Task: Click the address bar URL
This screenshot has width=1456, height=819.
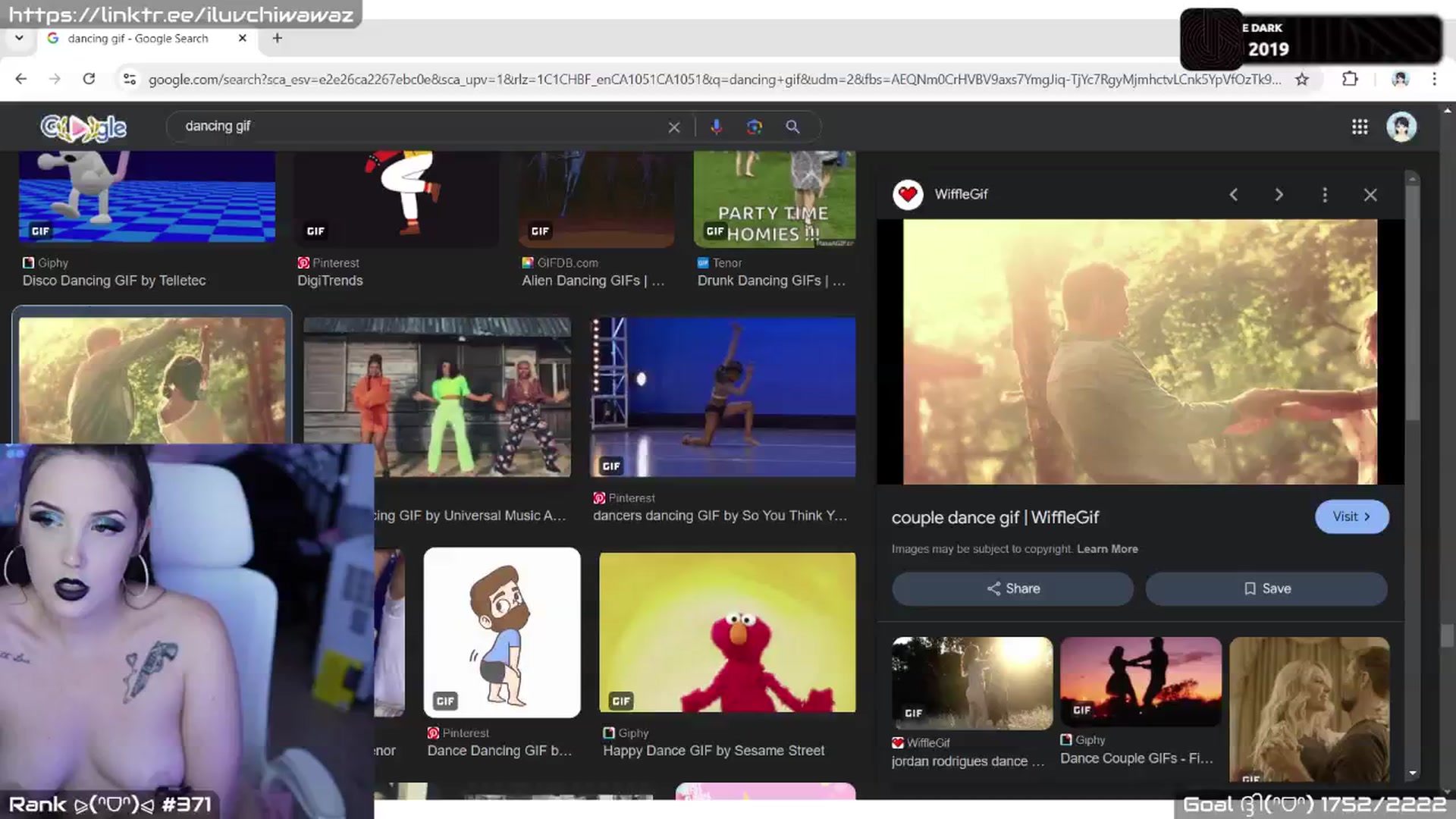Action: pos(714,79)
